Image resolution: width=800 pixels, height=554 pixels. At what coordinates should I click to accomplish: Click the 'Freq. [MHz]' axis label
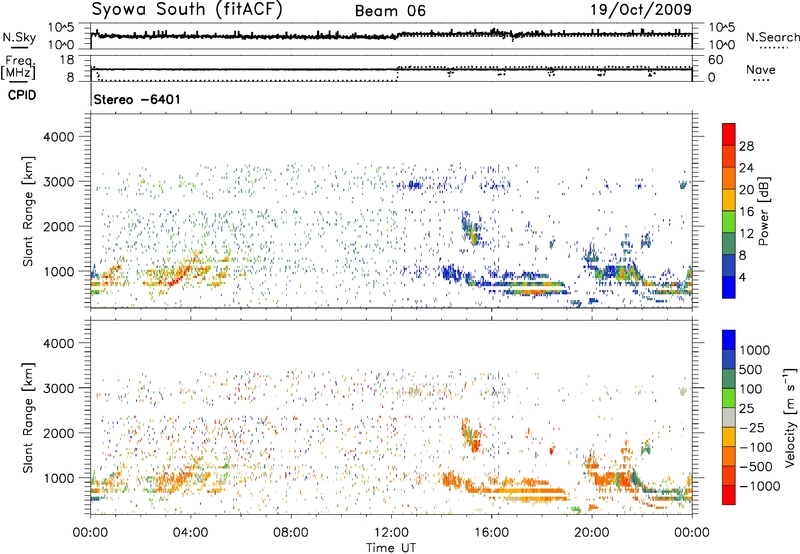point(18,67)
